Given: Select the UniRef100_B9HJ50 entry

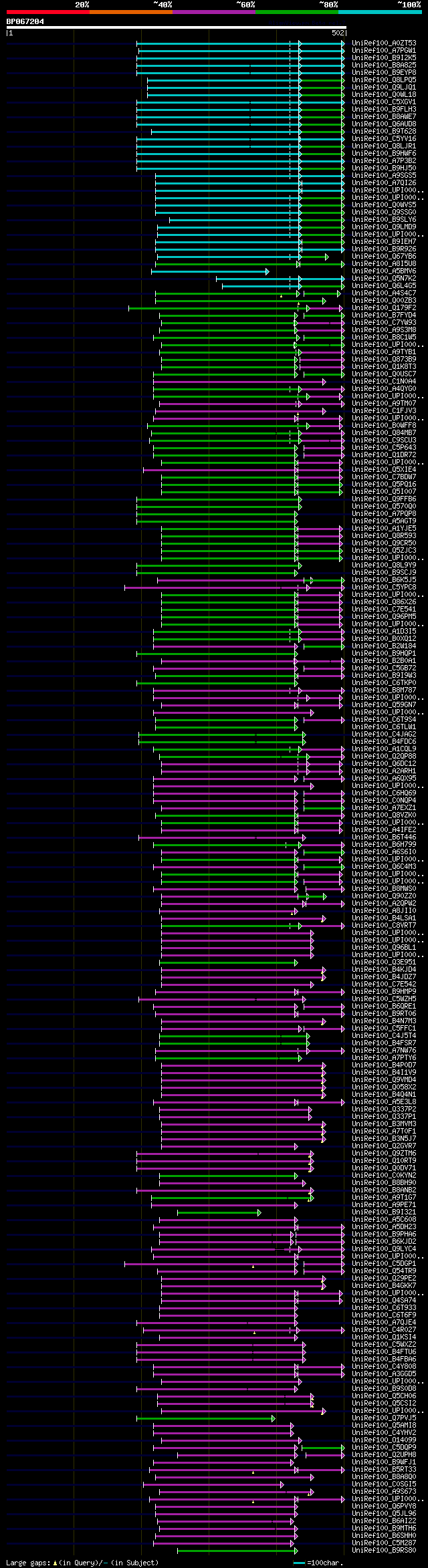Looking at the screenshot, I should [384, 168].
